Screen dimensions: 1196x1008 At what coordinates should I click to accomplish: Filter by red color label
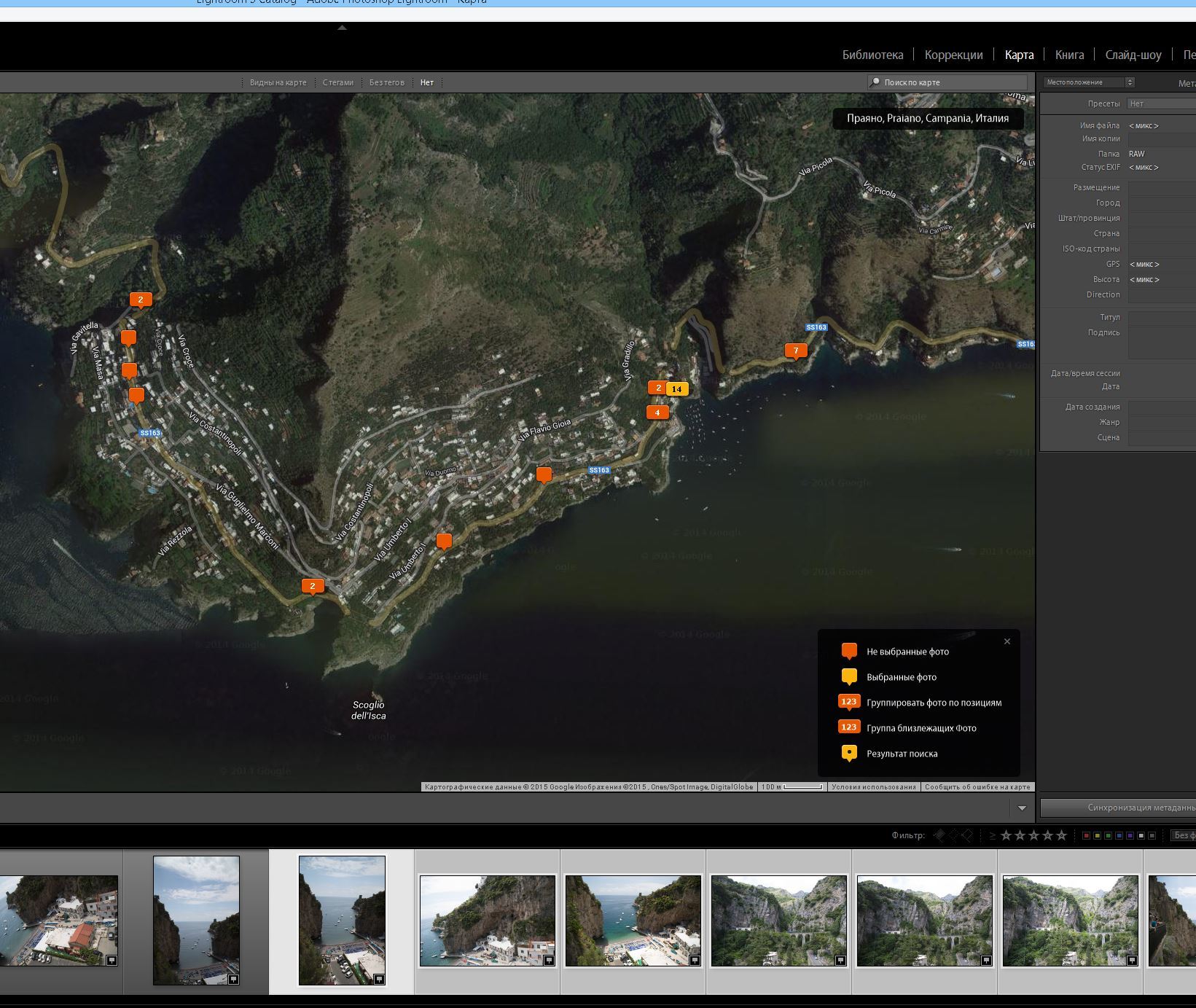coord(1086,835)
